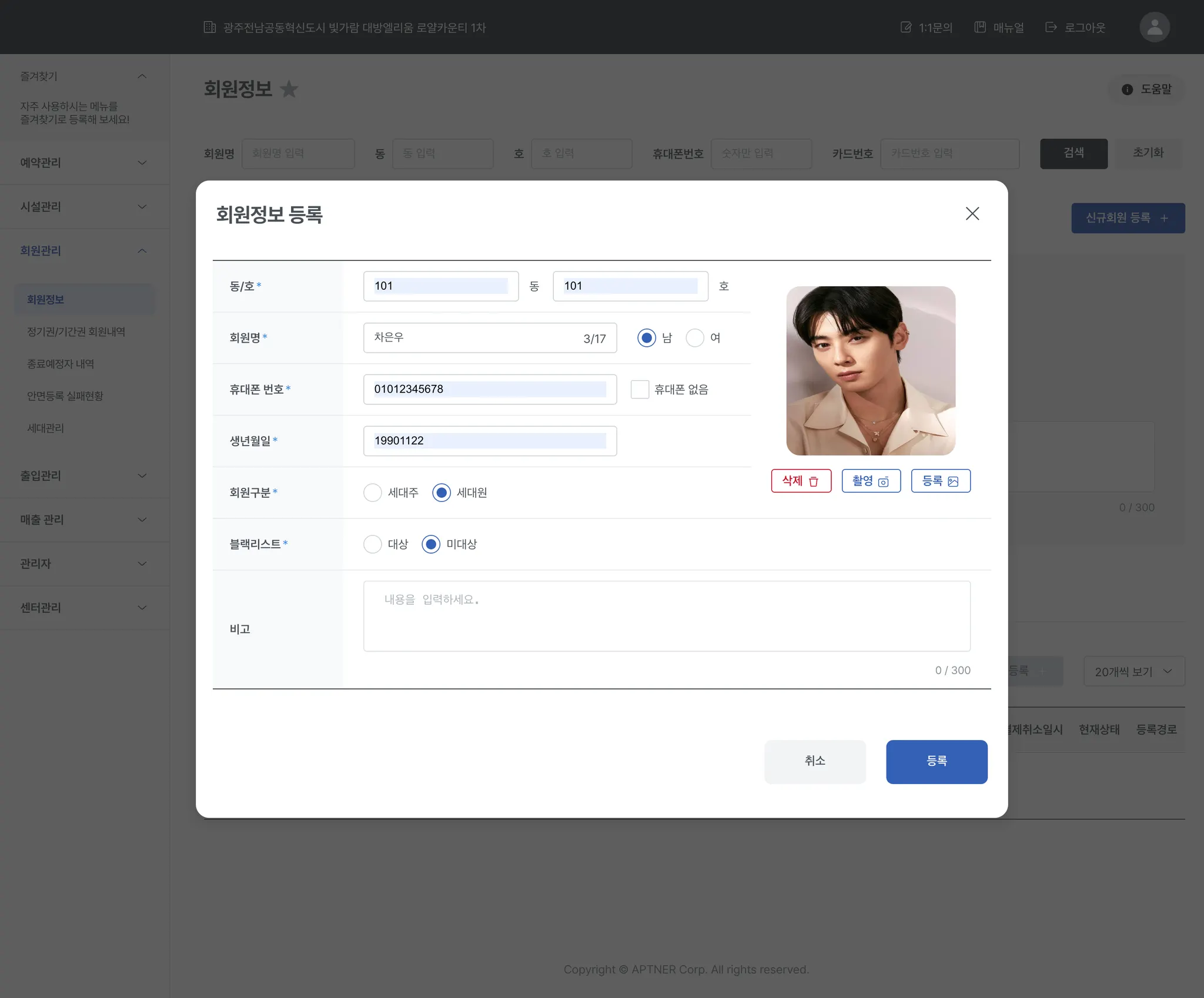Select 대상 blacklist radio button

click(x=373, y=544)
